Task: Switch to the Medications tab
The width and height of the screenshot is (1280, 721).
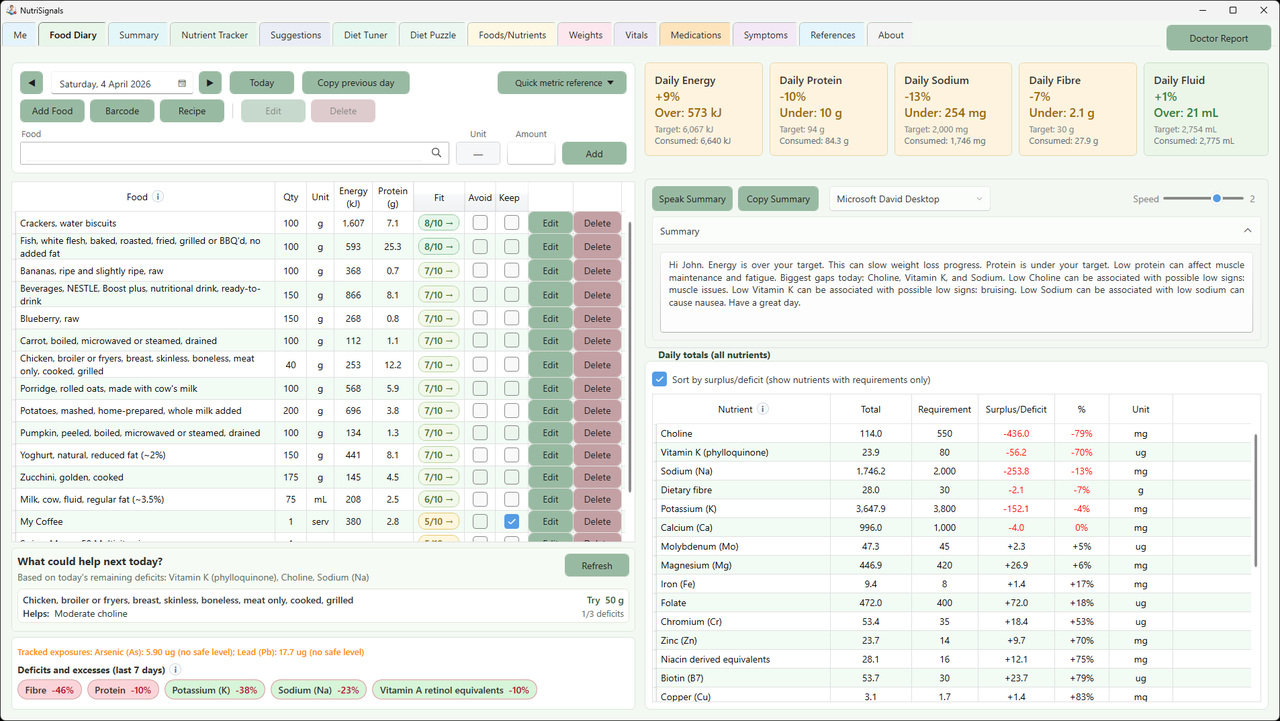Action: 694,33
